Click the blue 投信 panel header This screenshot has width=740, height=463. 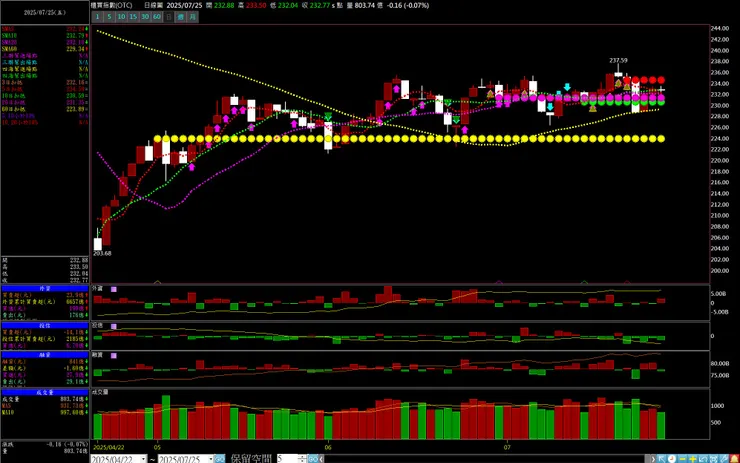point(45,326)
